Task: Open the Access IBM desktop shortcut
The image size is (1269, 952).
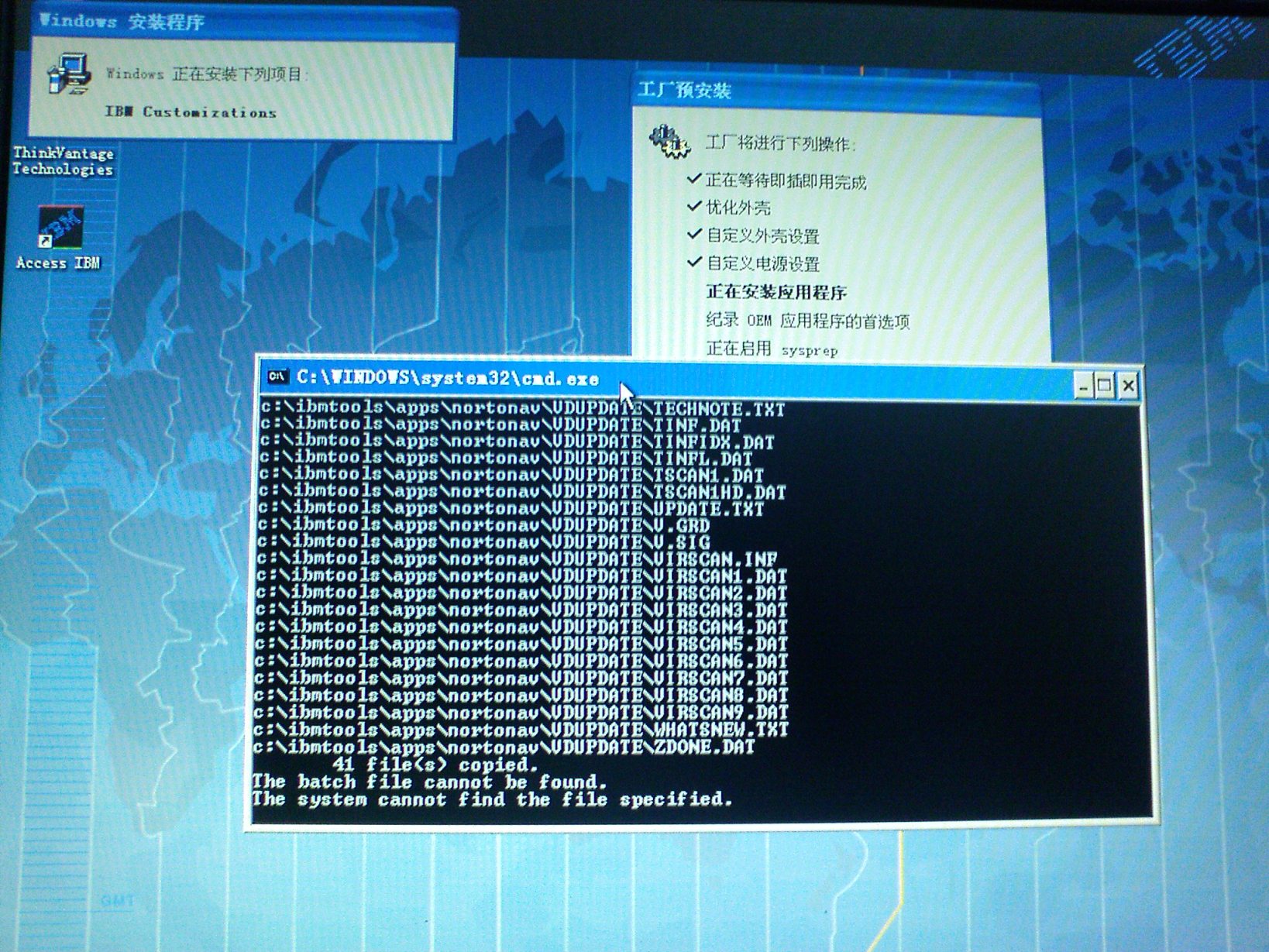Action: [x=59, y=239]
